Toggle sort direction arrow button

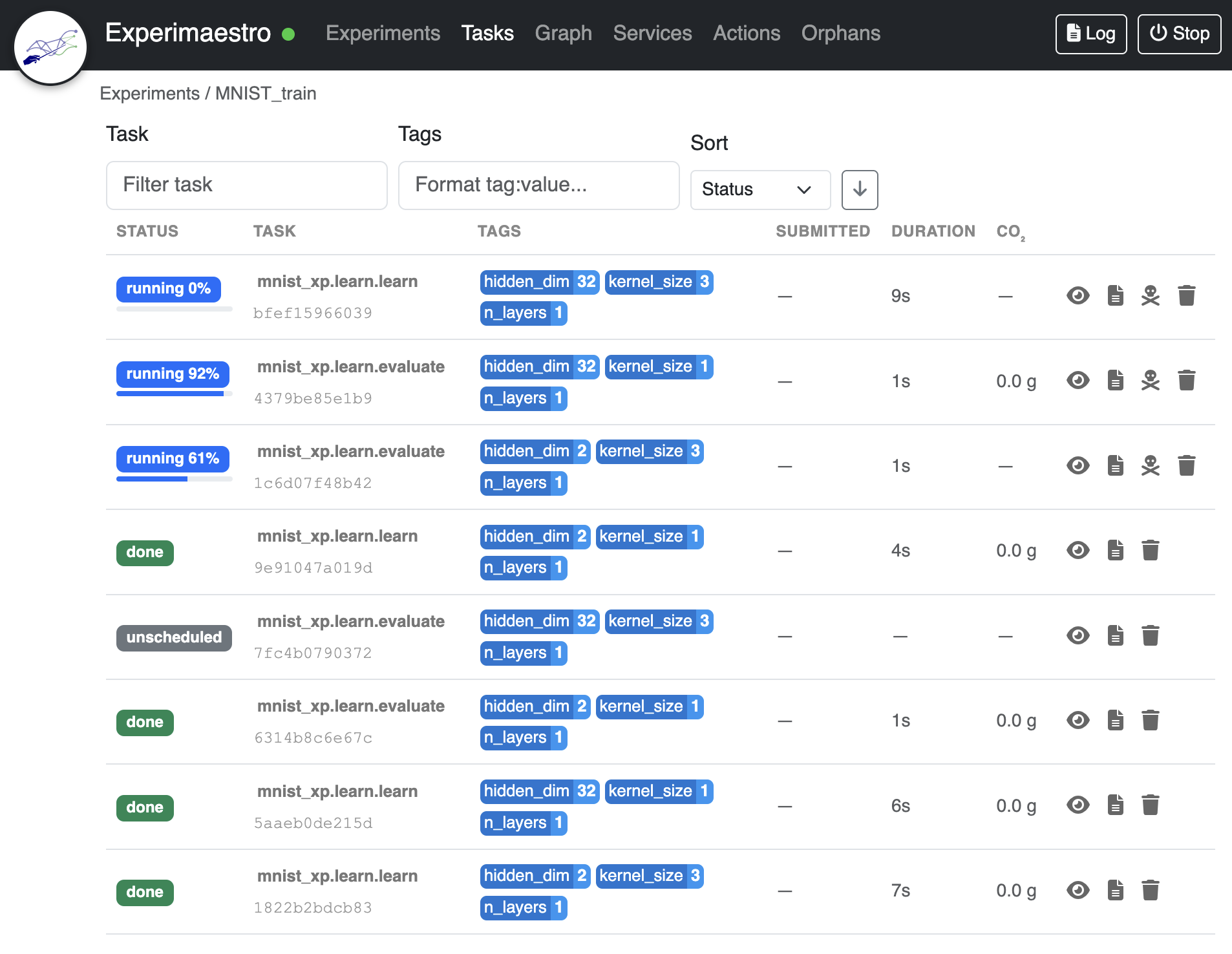860,190
